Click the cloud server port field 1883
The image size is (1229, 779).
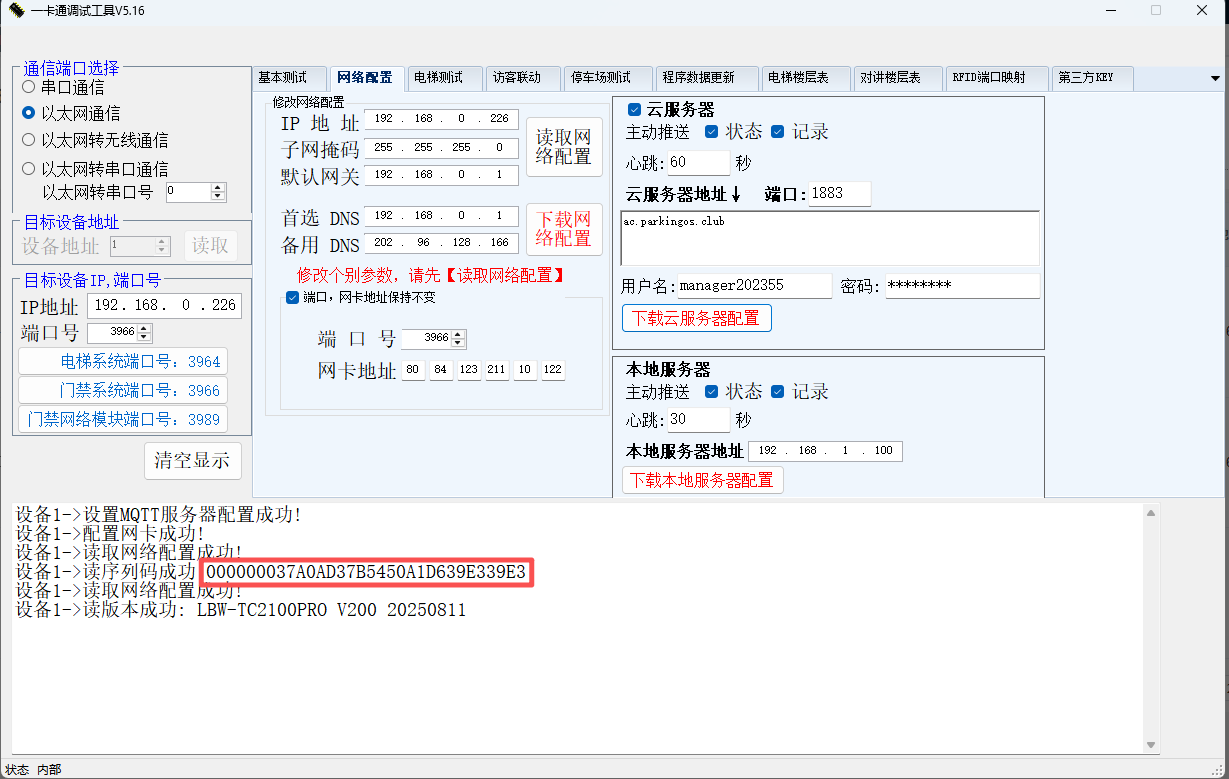[x=840, y=194]
